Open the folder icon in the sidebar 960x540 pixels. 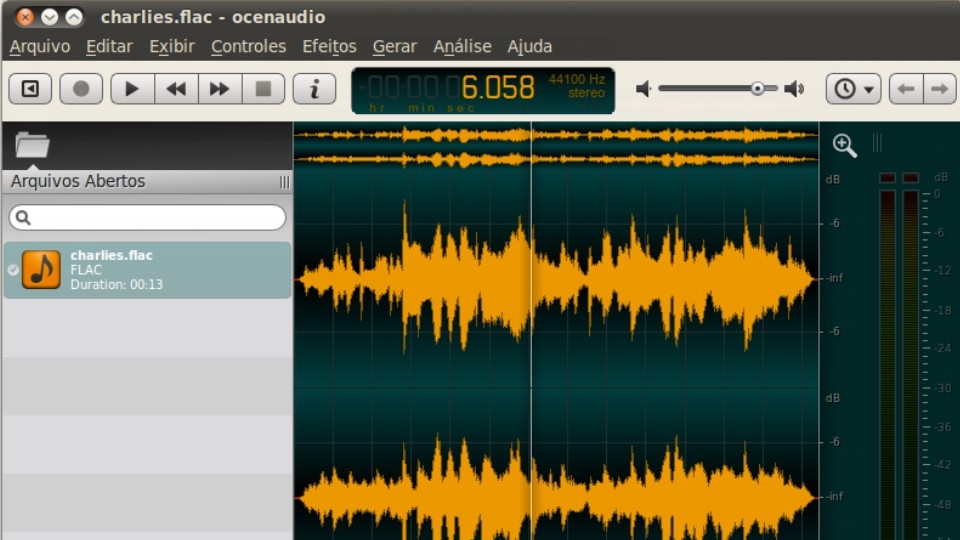pyautogui.click(x=32, y=145)
